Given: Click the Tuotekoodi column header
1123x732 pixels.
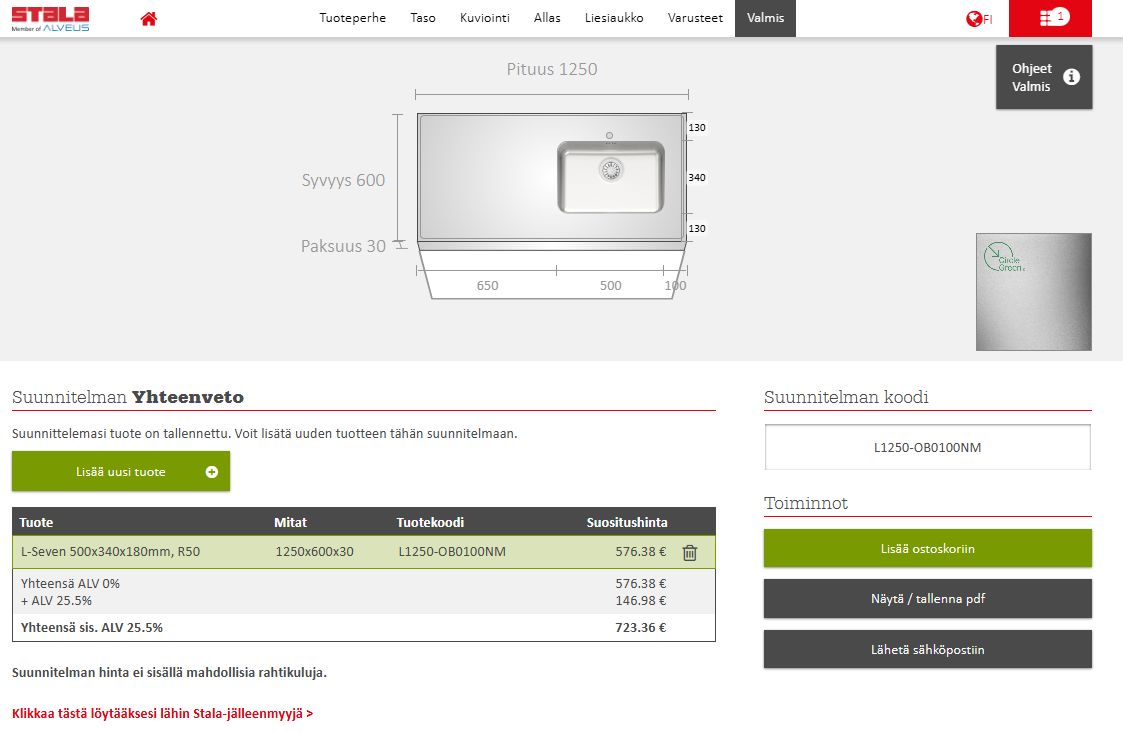Looking at the screenshot, I should click(x=430, y=523).
